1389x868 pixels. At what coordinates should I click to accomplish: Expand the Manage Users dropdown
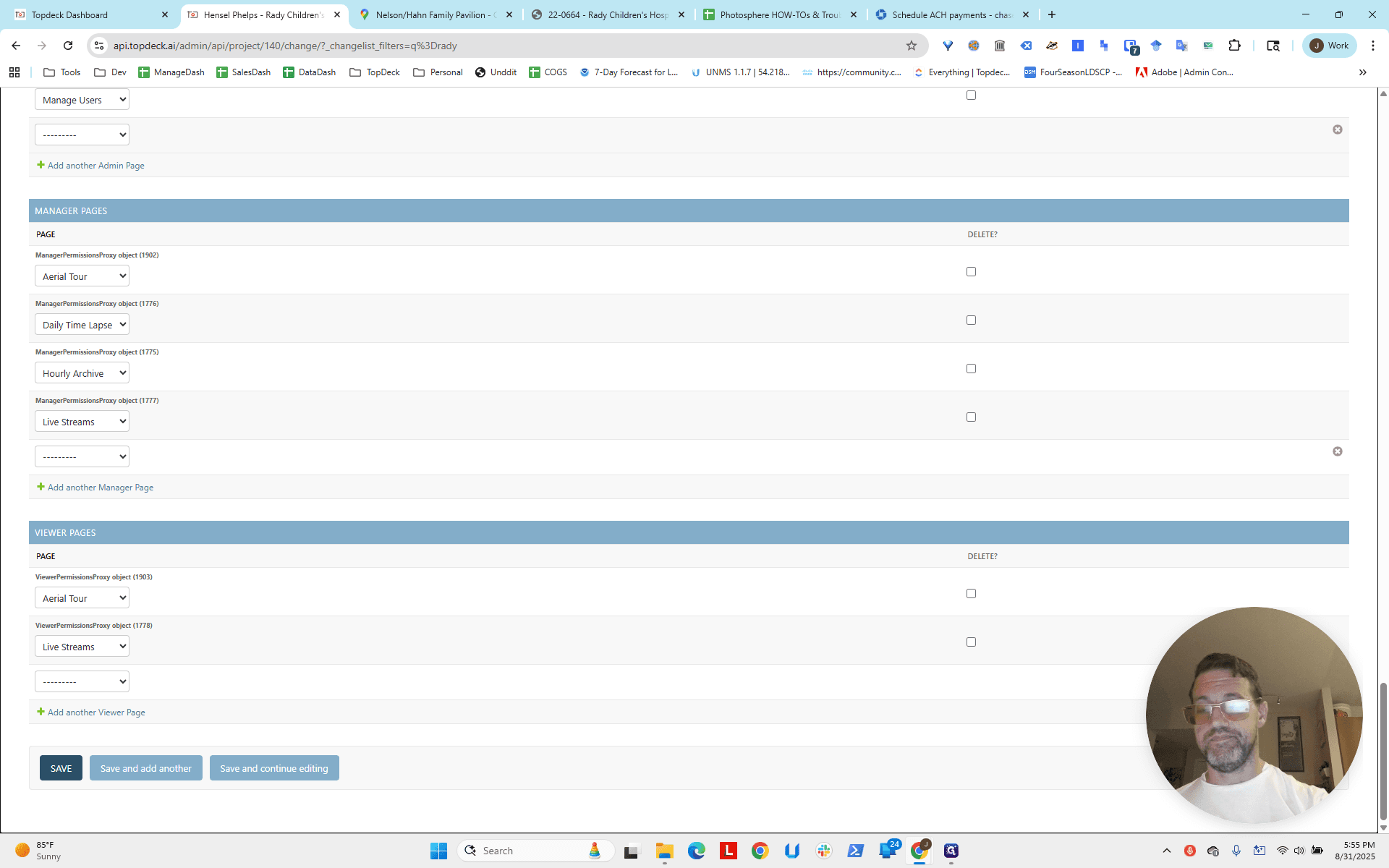click(82, 100)
